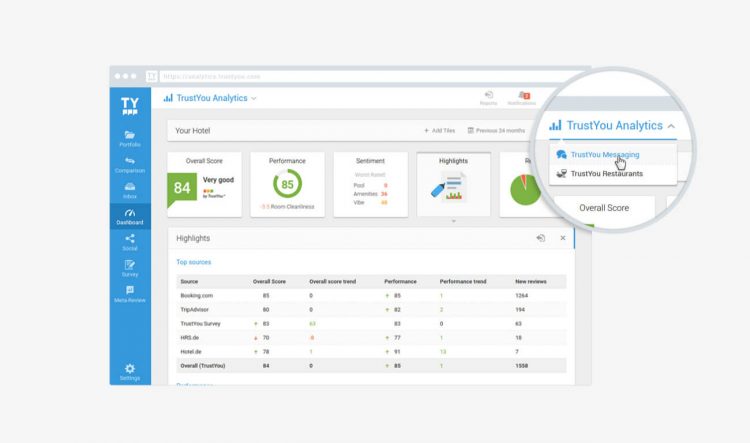Open the Inbox sidebar item
750x443 pixels.
(130, 191)
